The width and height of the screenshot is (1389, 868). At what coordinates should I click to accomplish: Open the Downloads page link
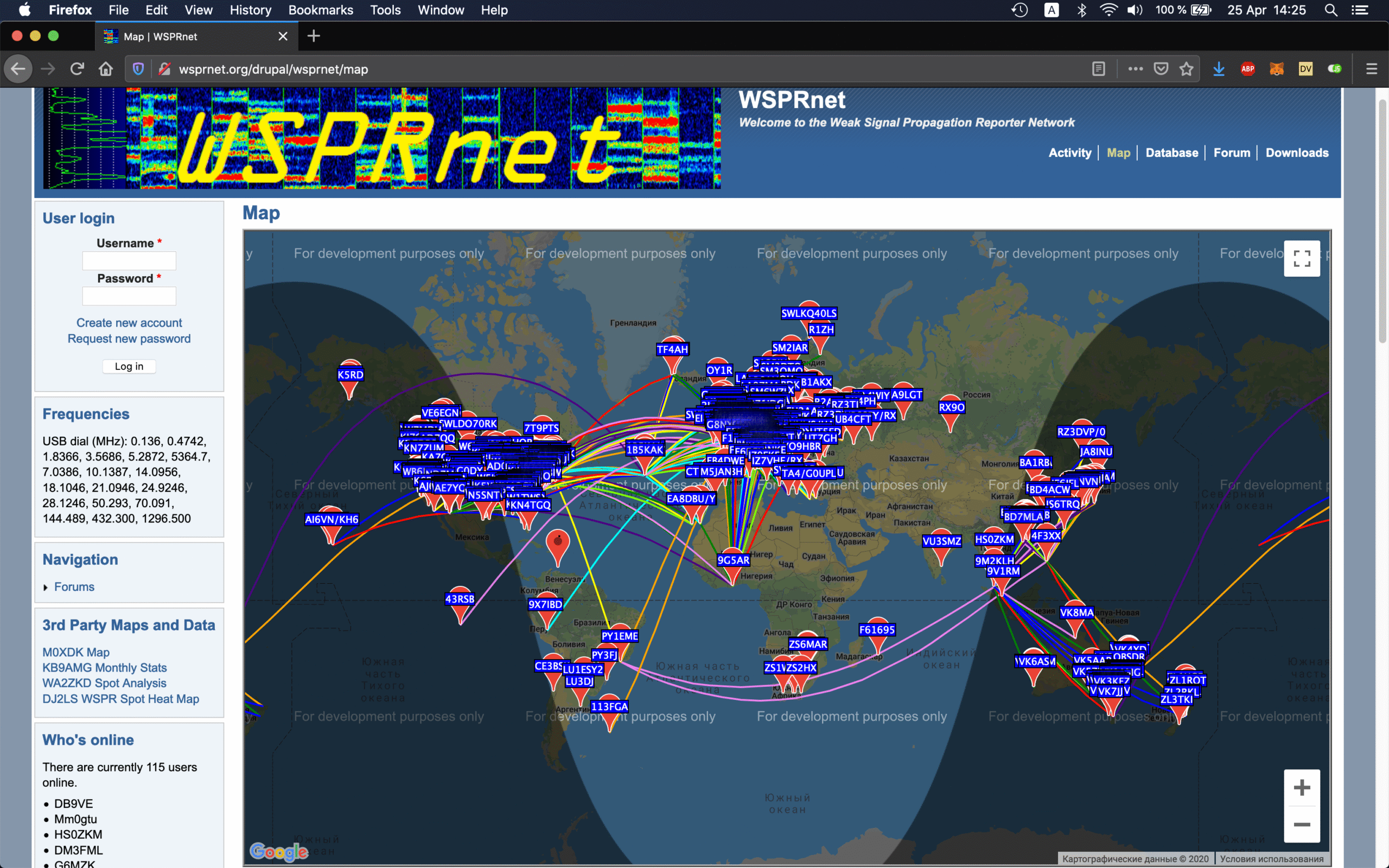(x=1297, y=152)
